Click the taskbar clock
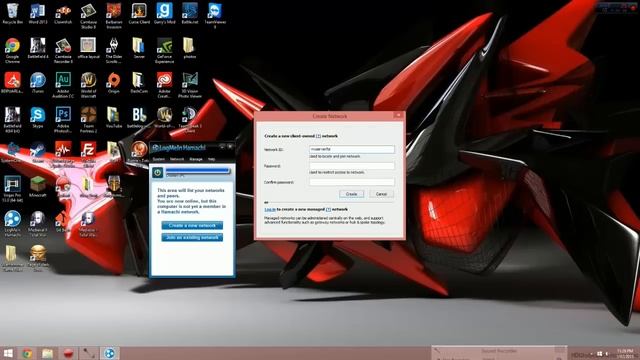Viewport: 640px width, 360px height. tap(625, 353)
